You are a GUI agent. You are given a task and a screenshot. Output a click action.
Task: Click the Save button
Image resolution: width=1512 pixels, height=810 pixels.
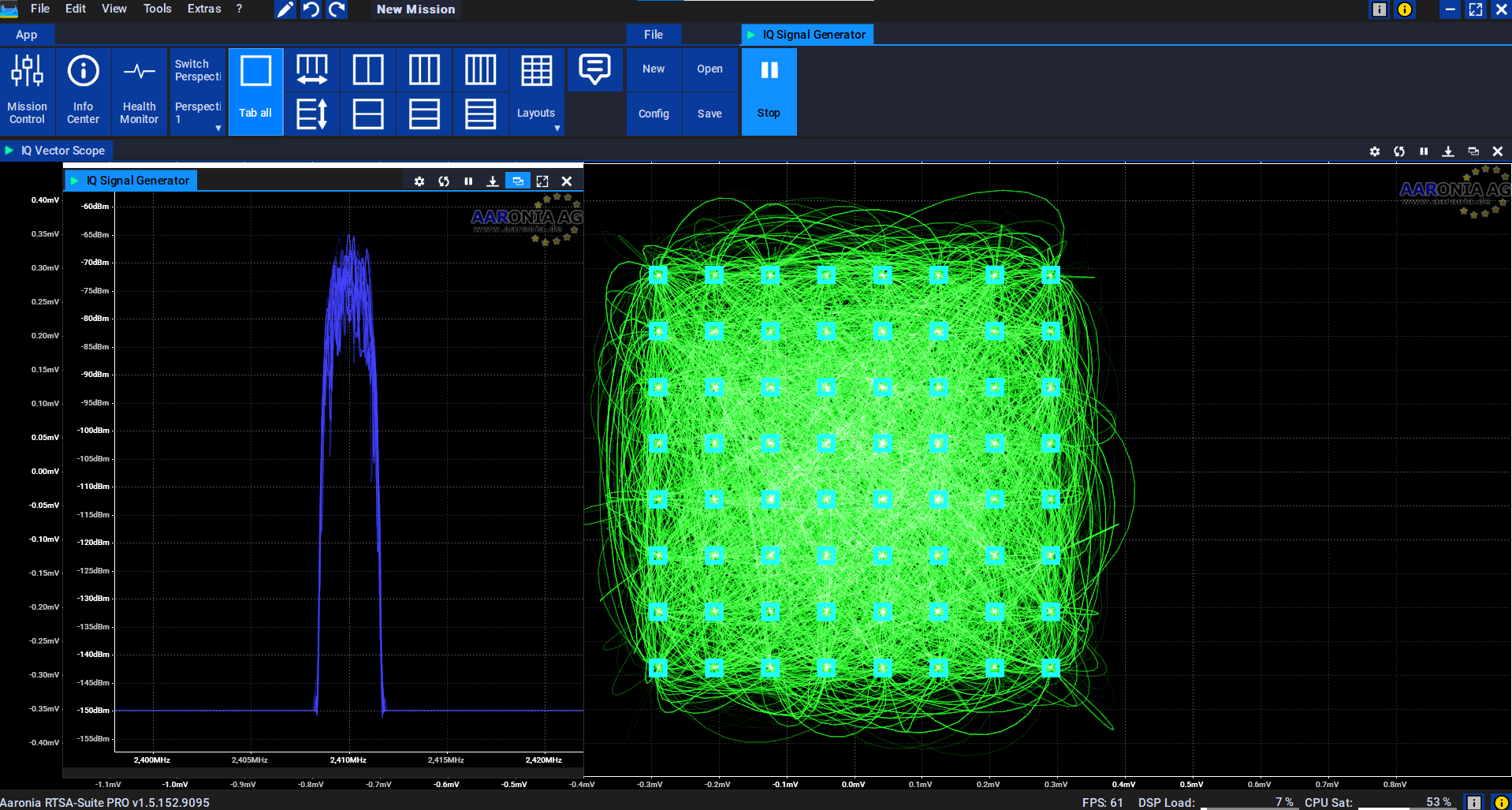(x=709, y=114)
